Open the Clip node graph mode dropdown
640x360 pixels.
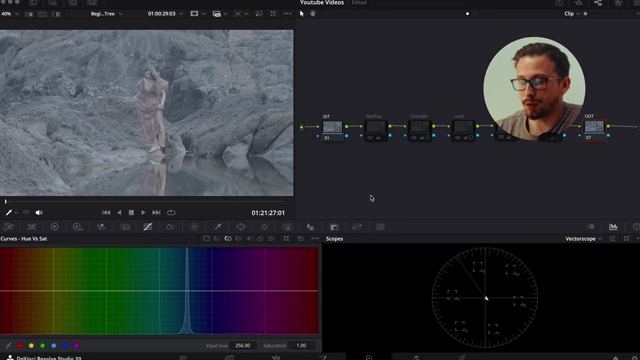coord(572,14)
